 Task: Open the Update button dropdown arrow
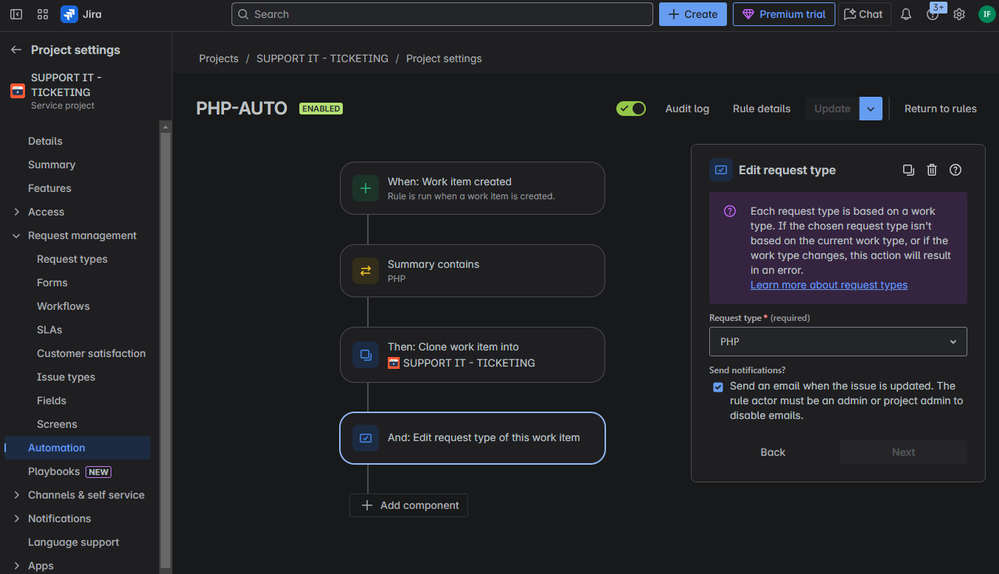[x=870, y=109]
